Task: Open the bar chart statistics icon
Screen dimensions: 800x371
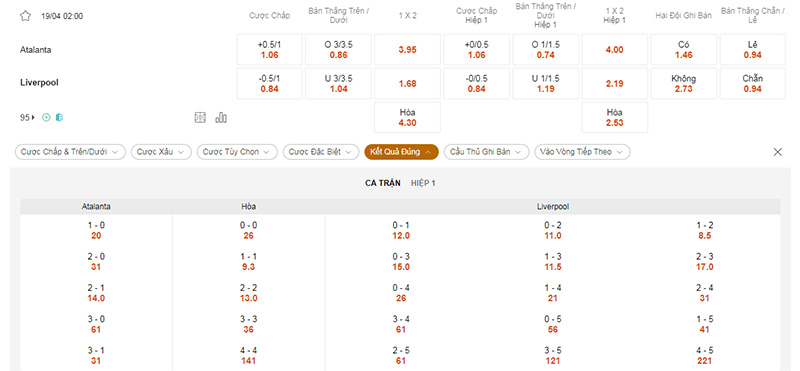Action: coord(221,118)
